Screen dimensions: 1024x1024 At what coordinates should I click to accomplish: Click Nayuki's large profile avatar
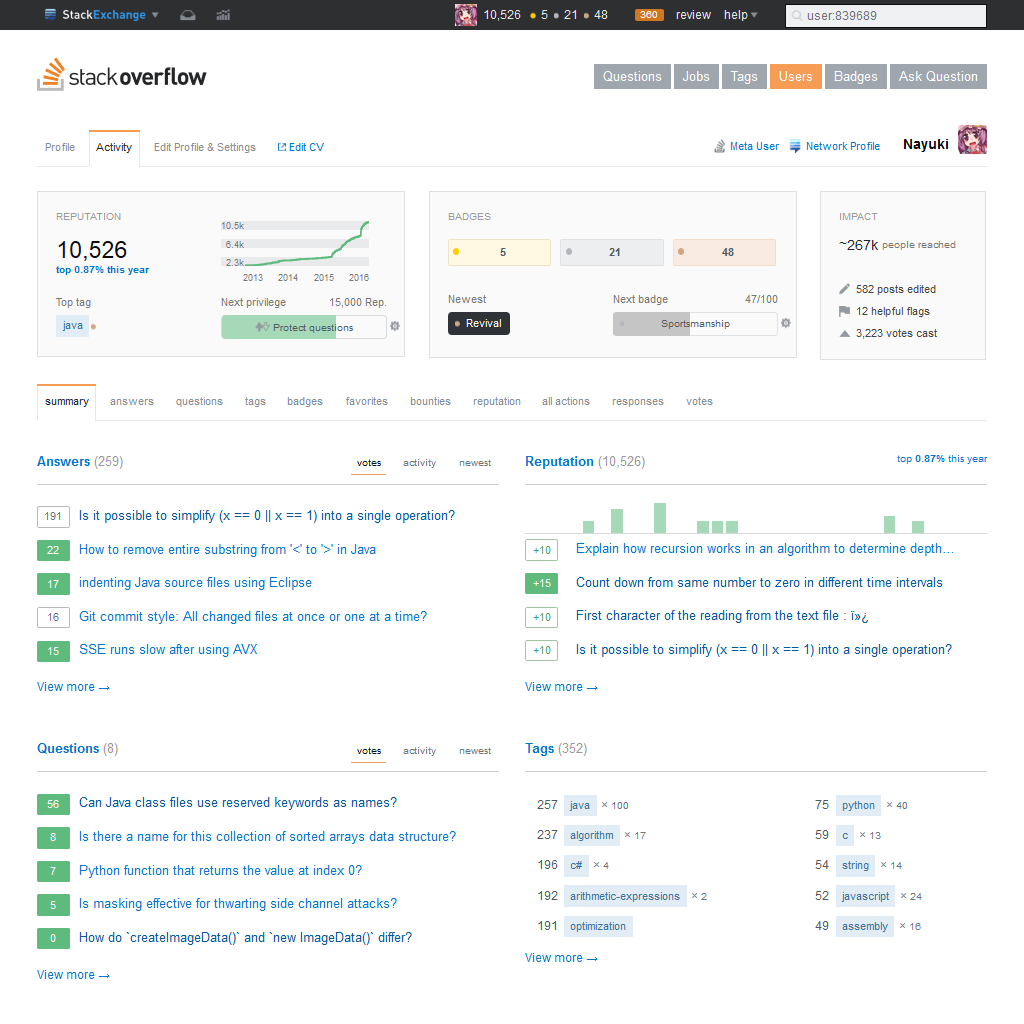coord(972,141)
